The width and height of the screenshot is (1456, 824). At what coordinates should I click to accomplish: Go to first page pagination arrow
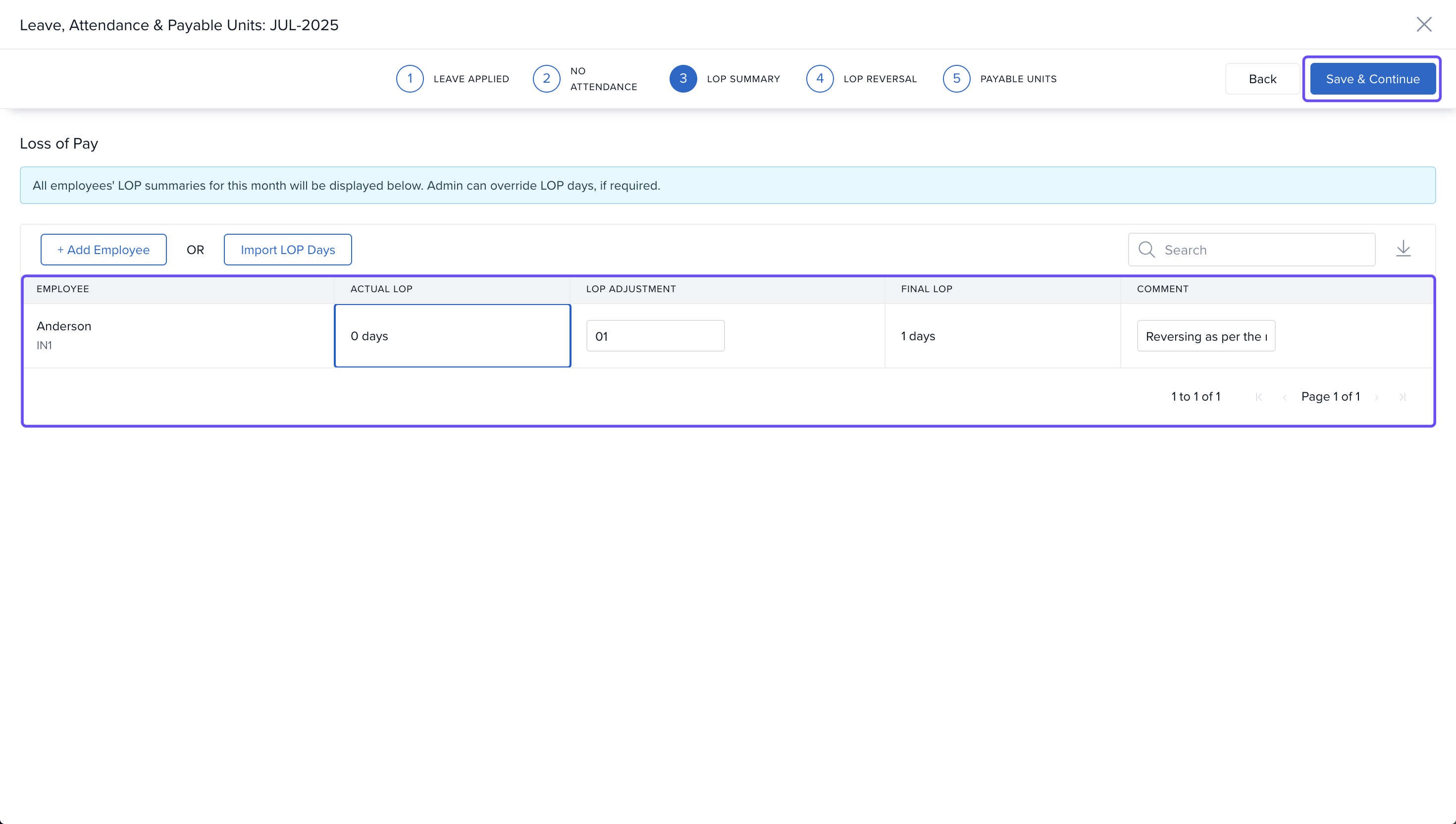(1258, 397)
